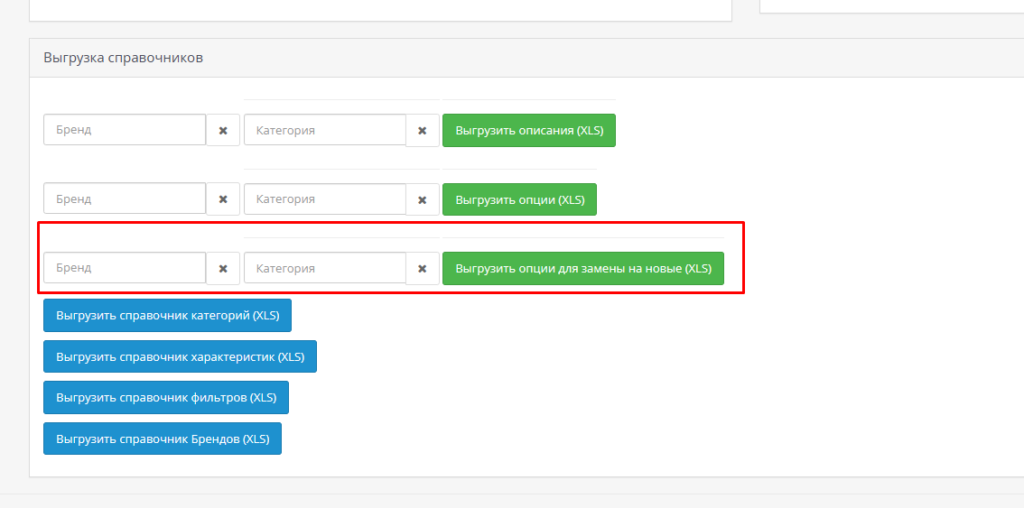
Task: Focus Категория input in the замены на новые row
Action: tap(325, 268)
